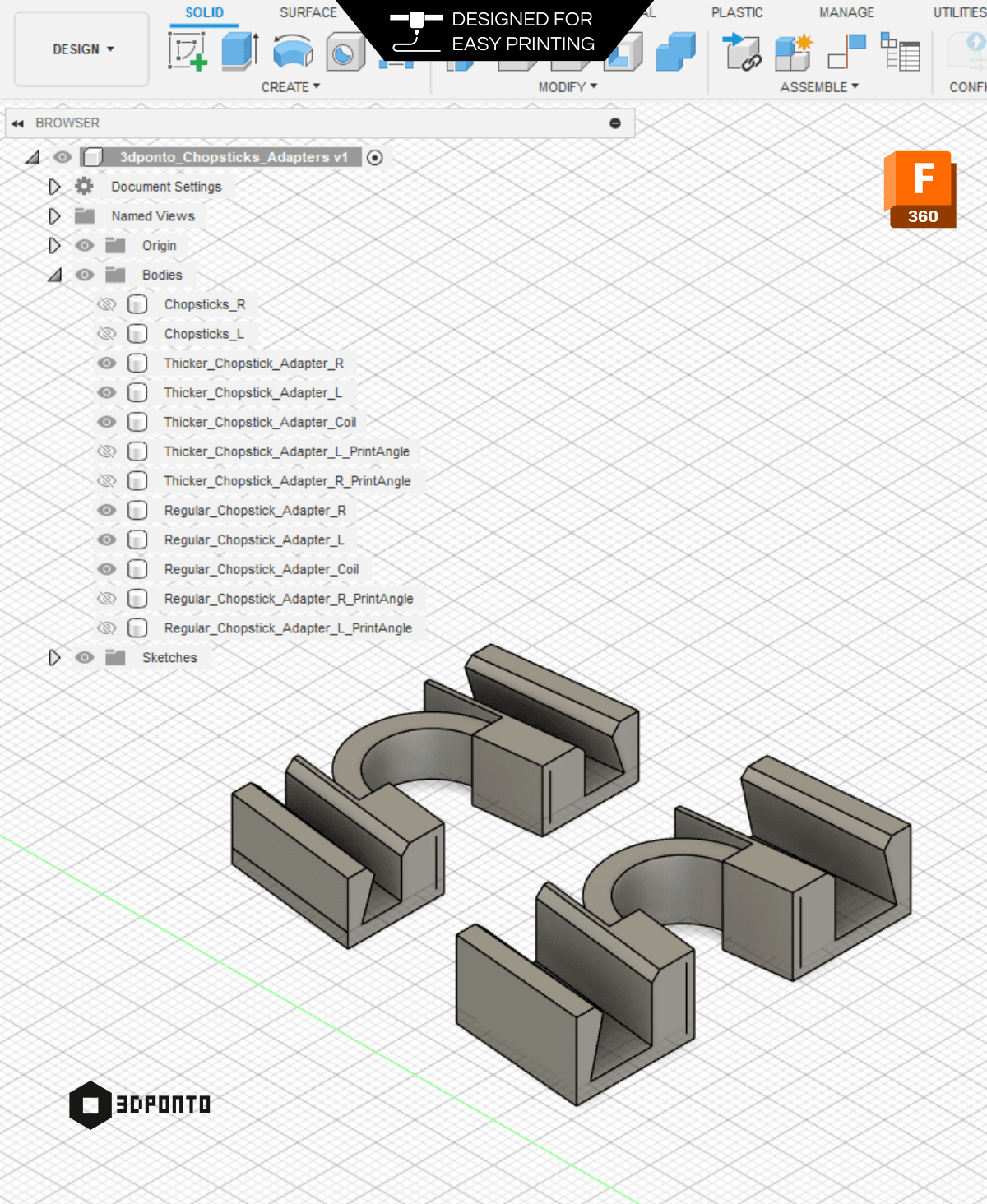Click the Document Settings gear icon

[x=84, y=187]
